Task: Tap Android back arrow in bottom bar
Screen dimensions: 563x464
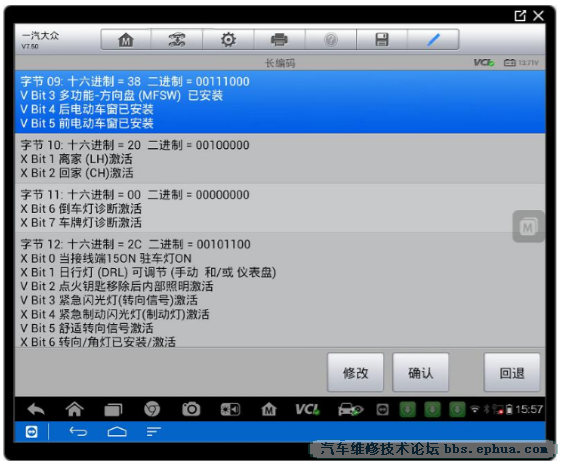Action: pyautogui.click(x=36, y=409)
